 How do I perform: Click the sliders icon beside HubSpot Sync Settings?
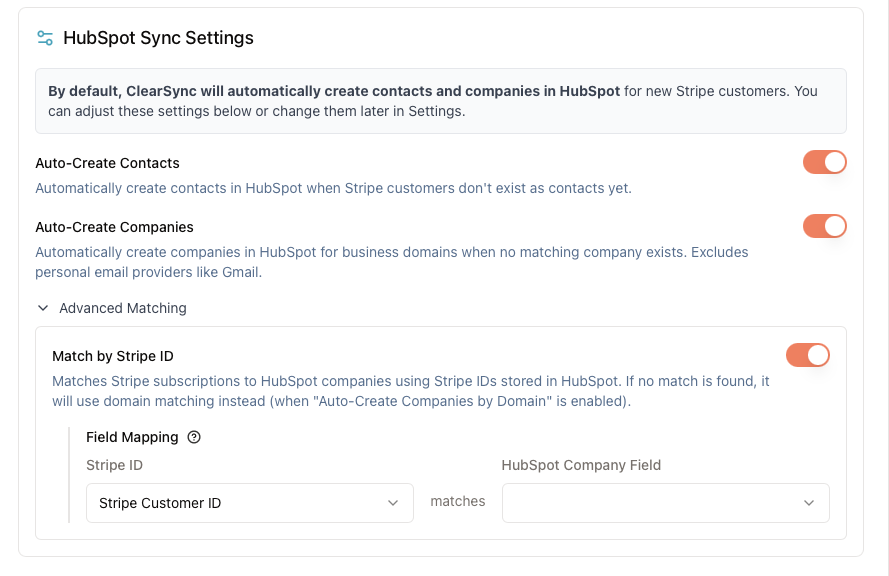tap(45, 38)
